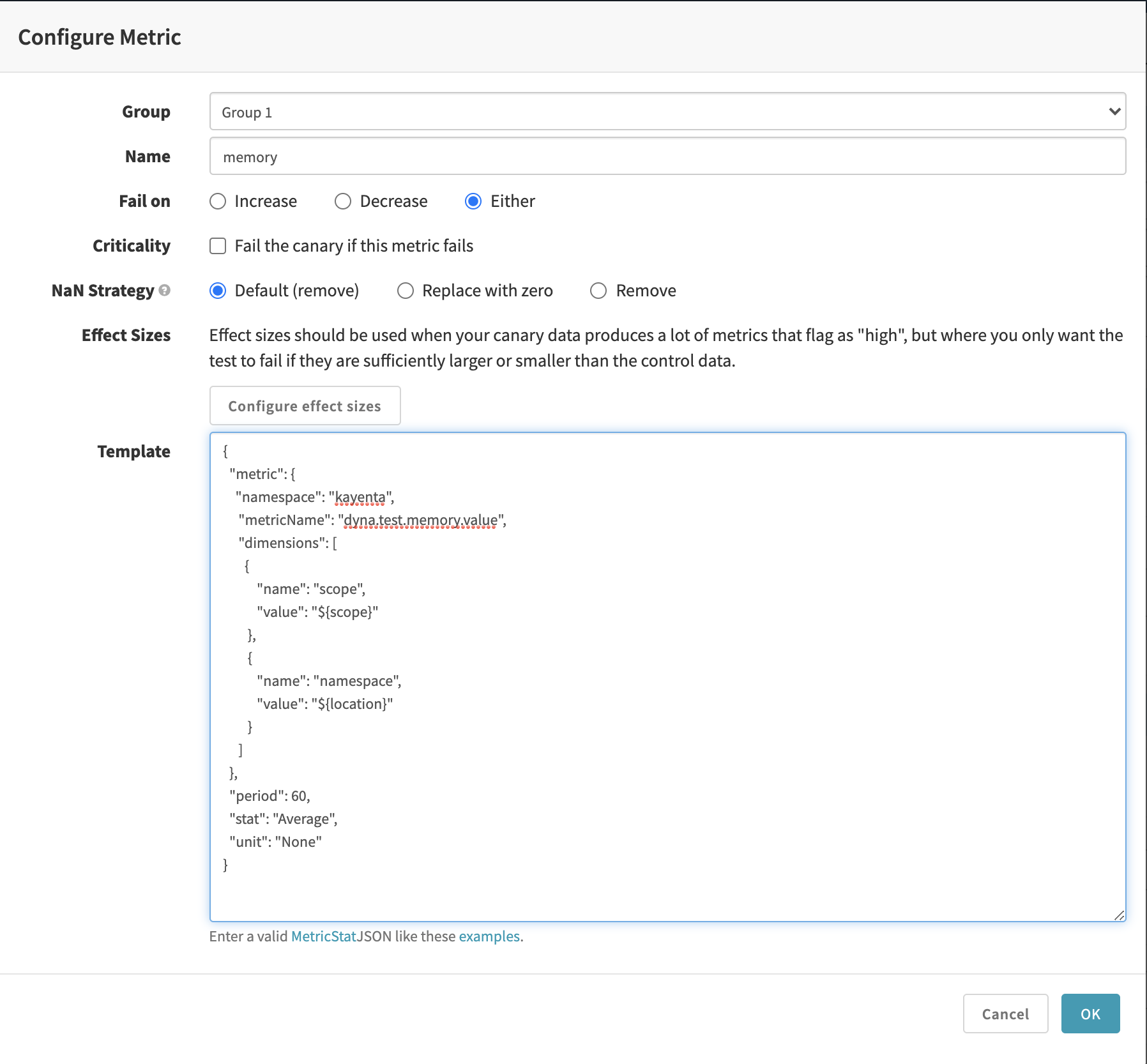Viewport: 1147px width, 1064px height.
Task: Click the "Average" stat value in template
Action: coord(304,819)
